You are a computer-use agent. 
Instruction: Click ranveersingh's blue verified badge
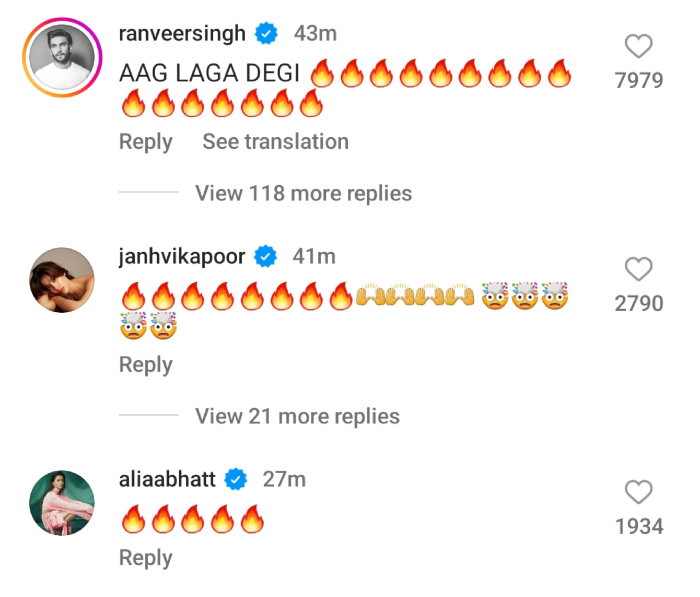point(265,34)
